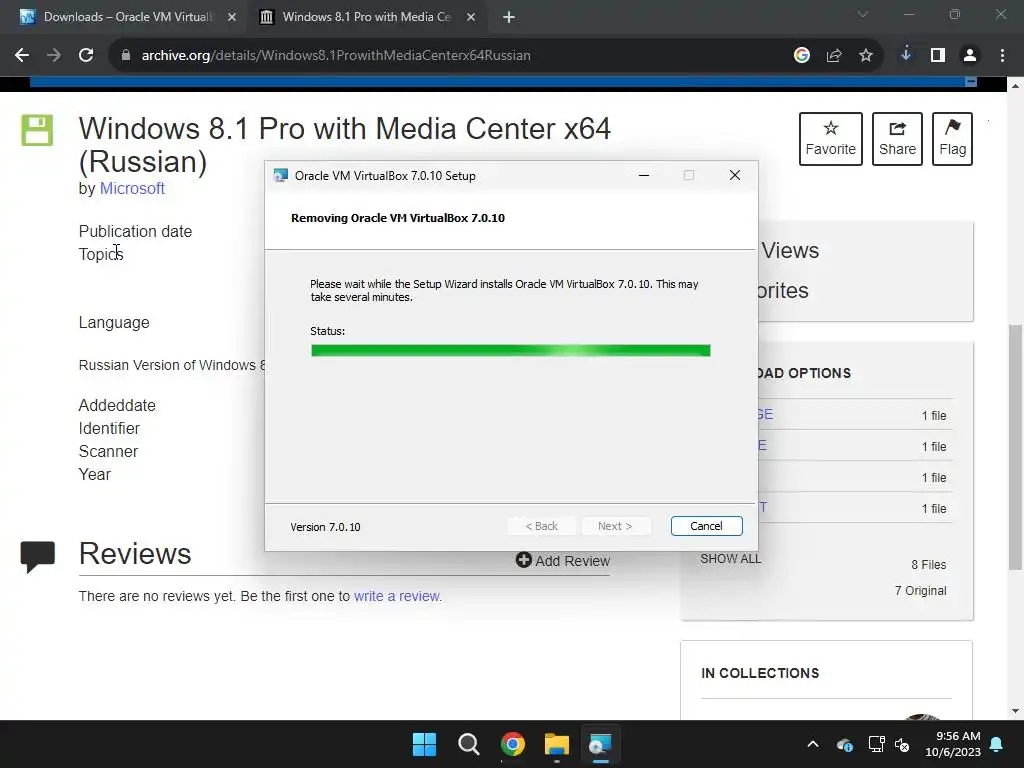Open the Windows Start menu
1024x768 pixels.
[424, 744]
